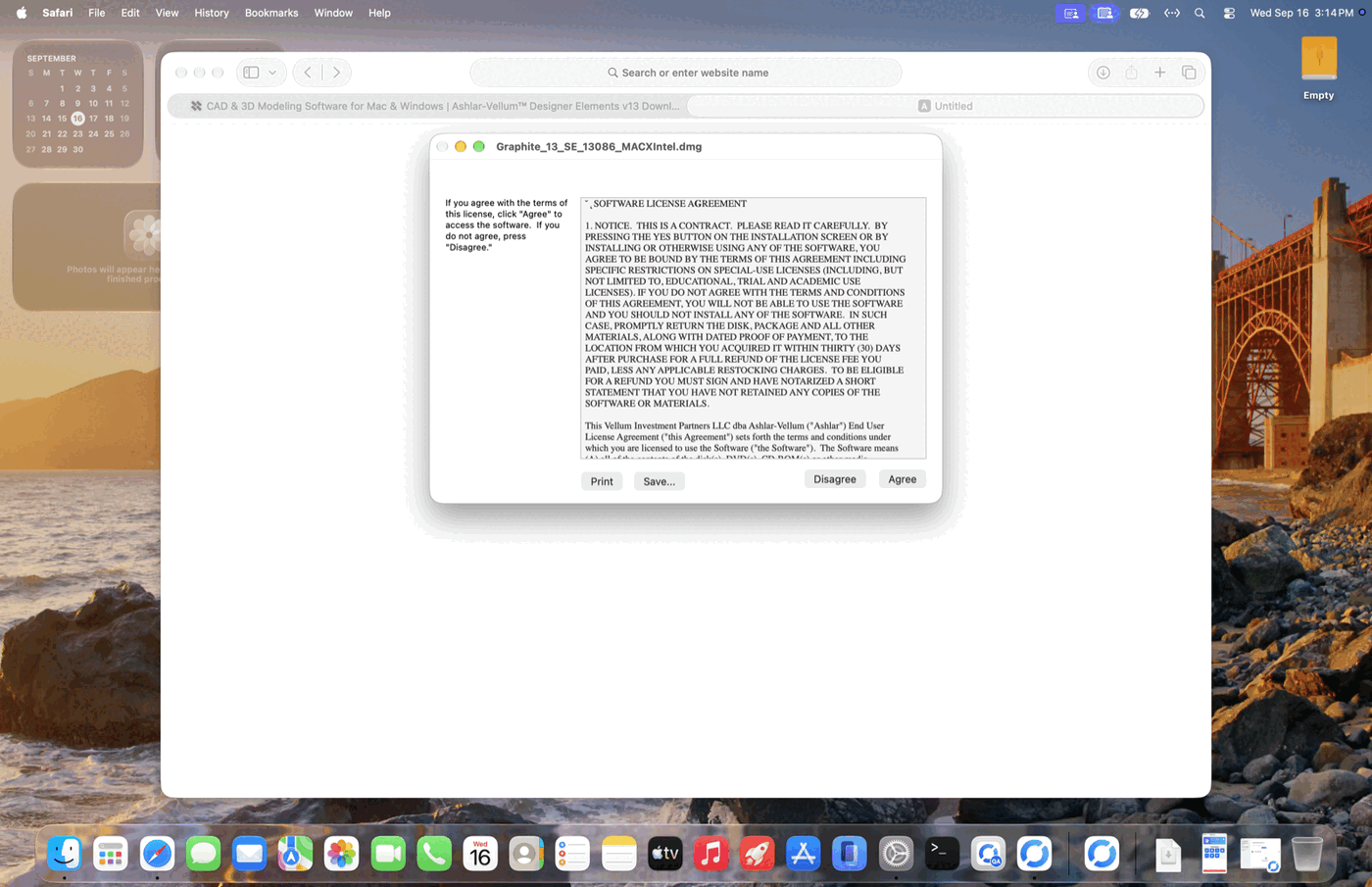The width and height of the screenshot is (1372, 887).
Task: Show Safari downloads list
Action: coord(1102,73)
